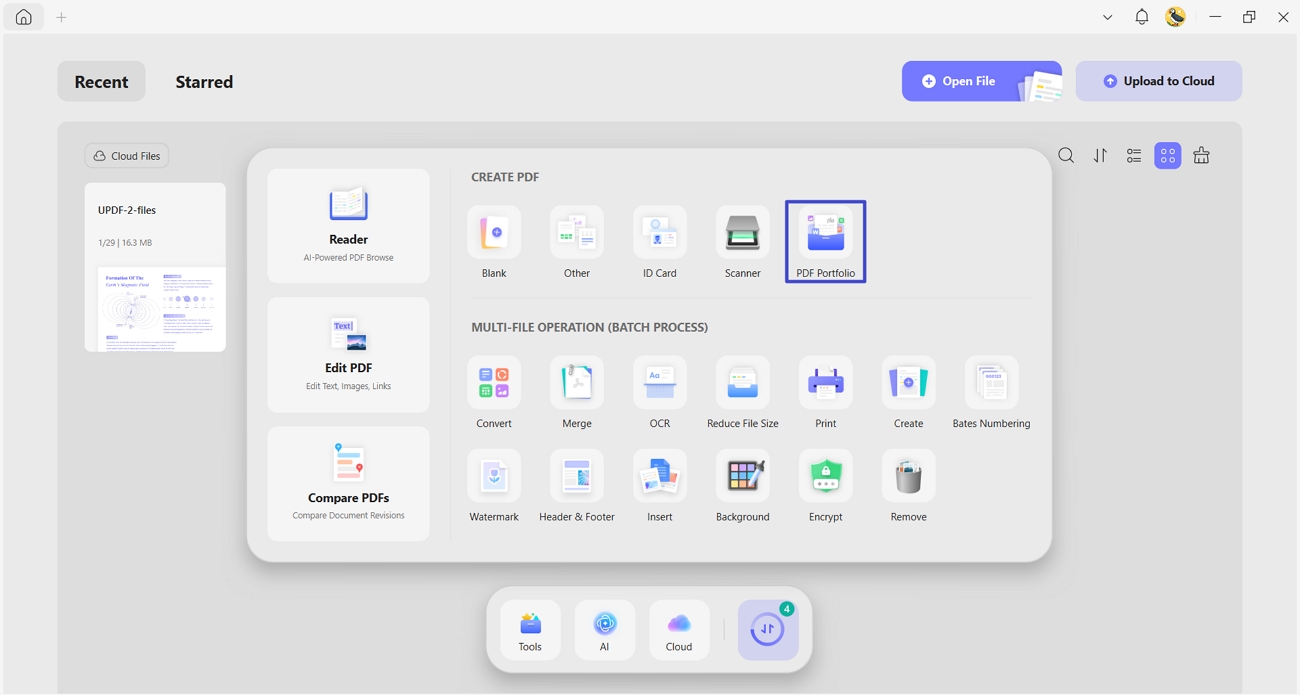Select the batch Insert tool
The width and height of the screenshot is (1300, 695).
[660, 486]
